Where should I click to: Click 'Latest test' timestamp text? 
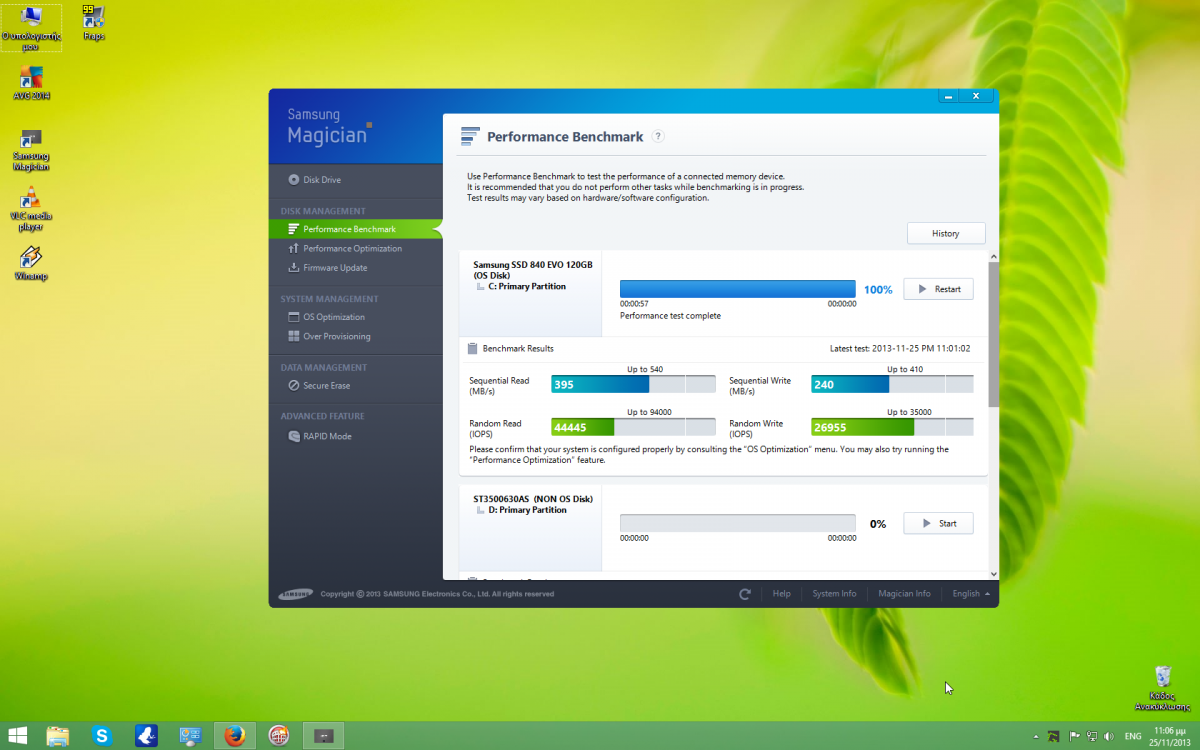pos(900,348)
